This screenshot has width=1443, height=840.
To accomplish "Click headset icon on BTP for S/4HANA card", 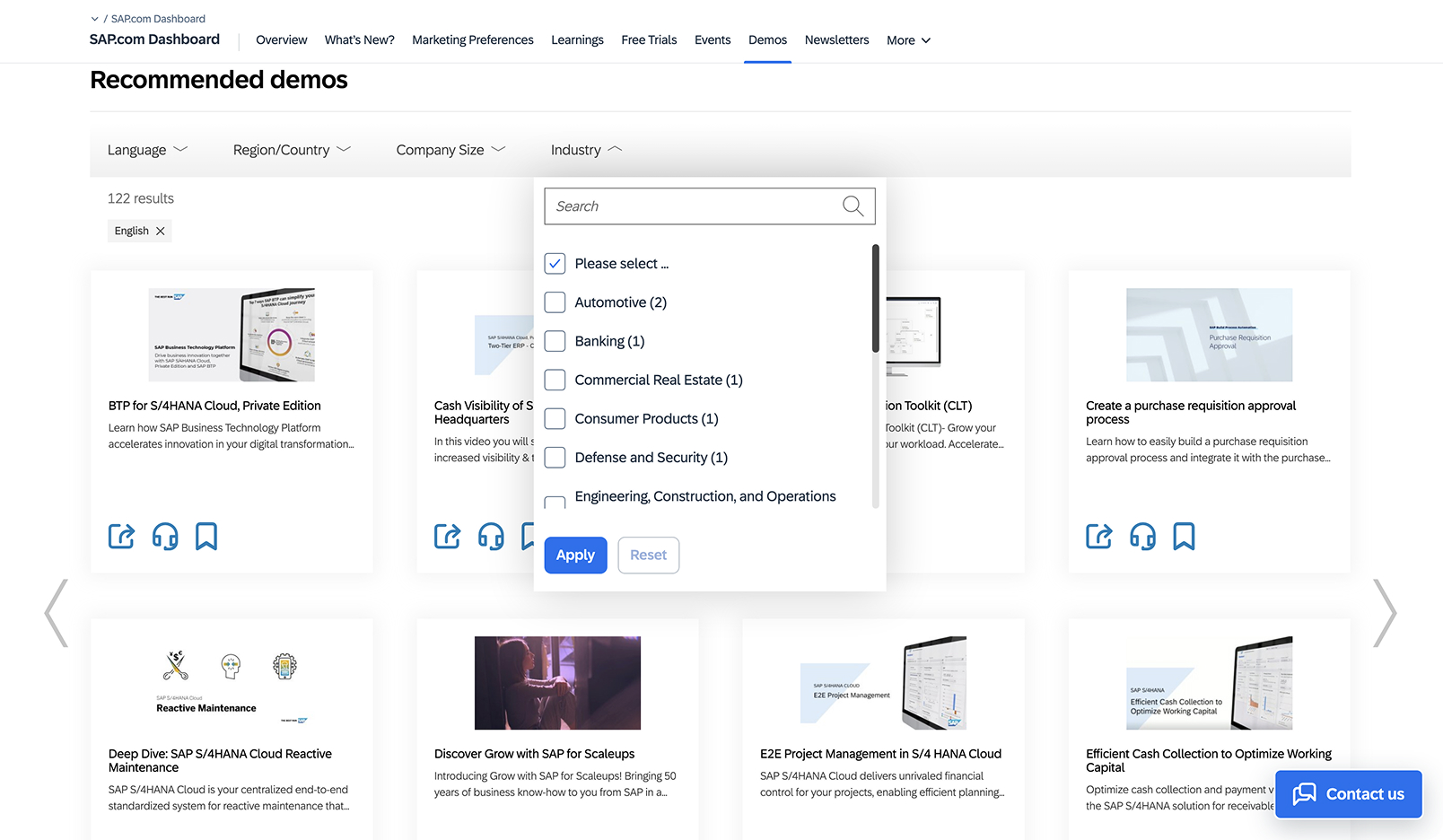I will [x=165, y=536].
